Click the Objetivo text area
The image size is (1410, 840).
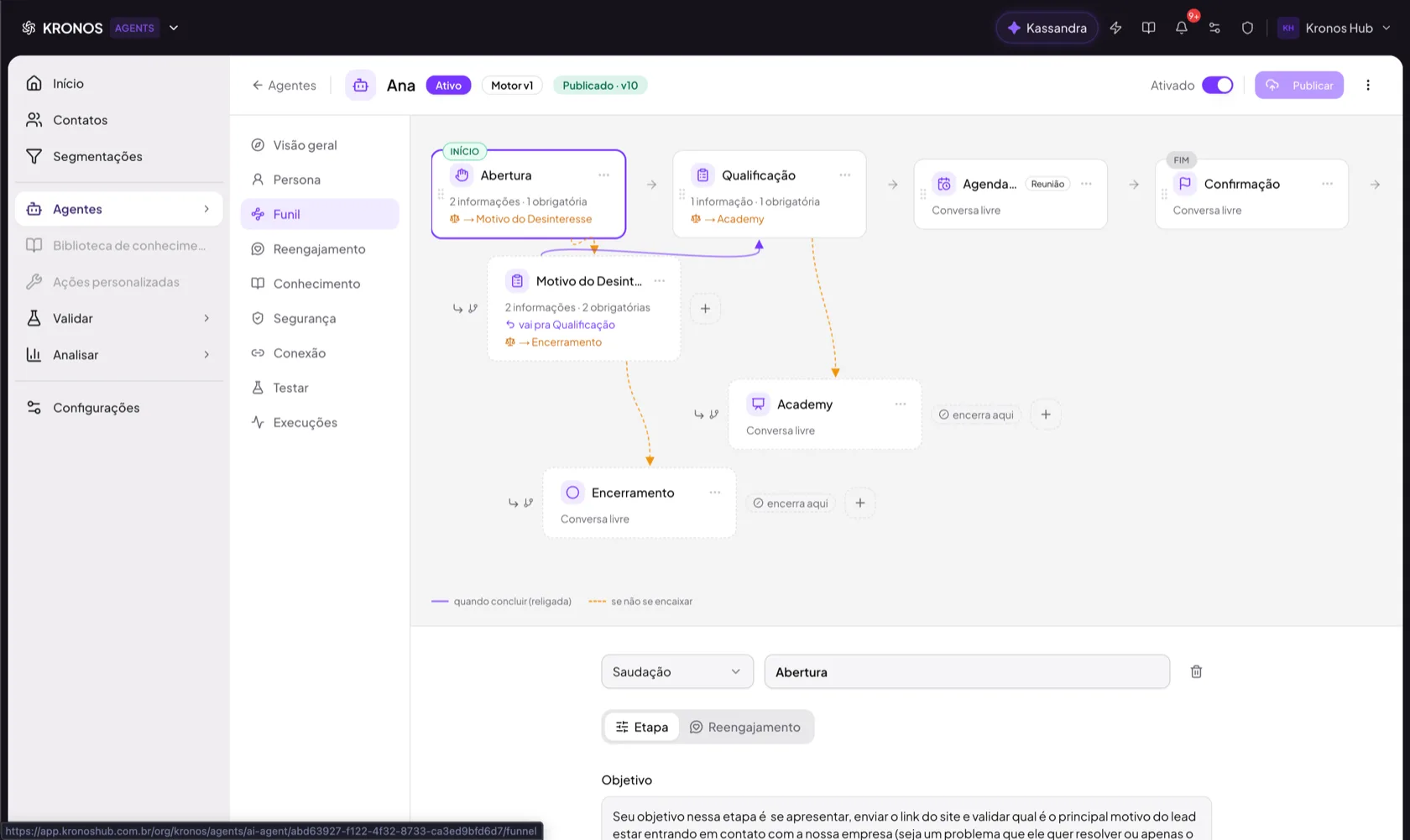click(x=906, y=820)
